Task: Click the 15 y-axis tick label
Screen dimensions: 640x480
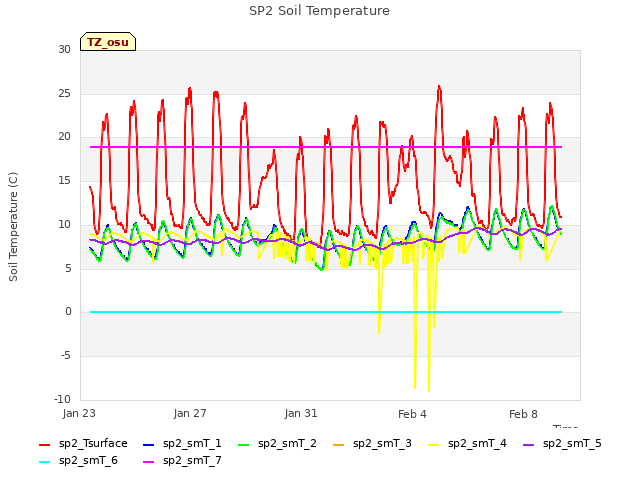Action: (x=64, y=180)
